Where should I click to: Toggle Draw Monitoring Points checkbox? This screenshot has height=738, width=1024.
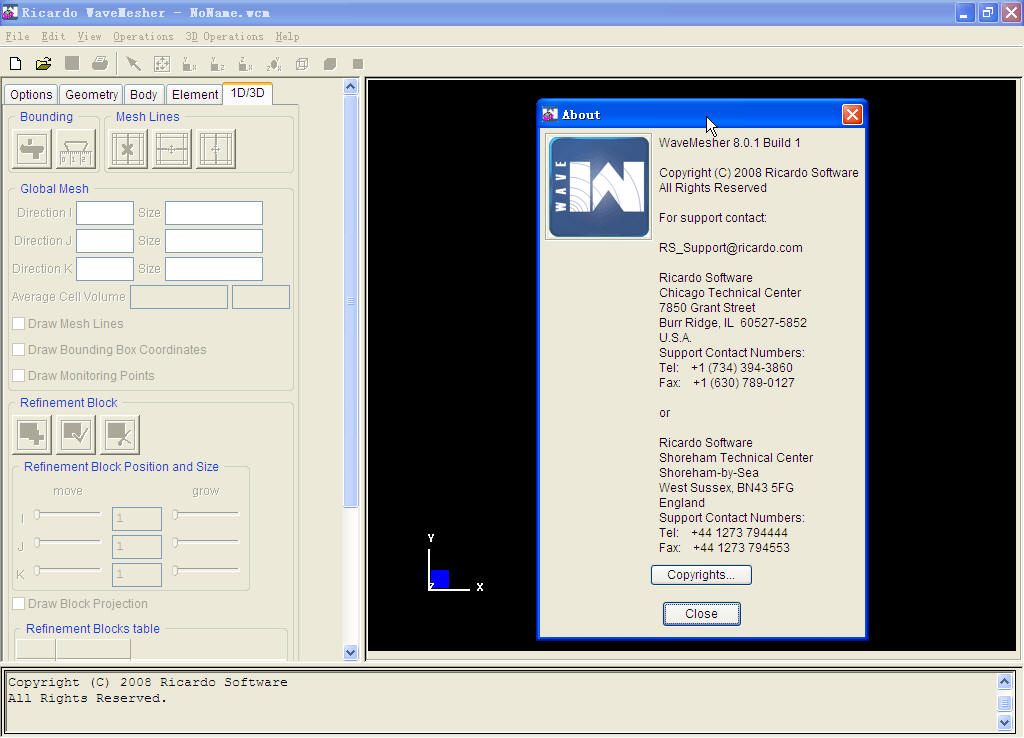tap(19, 376)
